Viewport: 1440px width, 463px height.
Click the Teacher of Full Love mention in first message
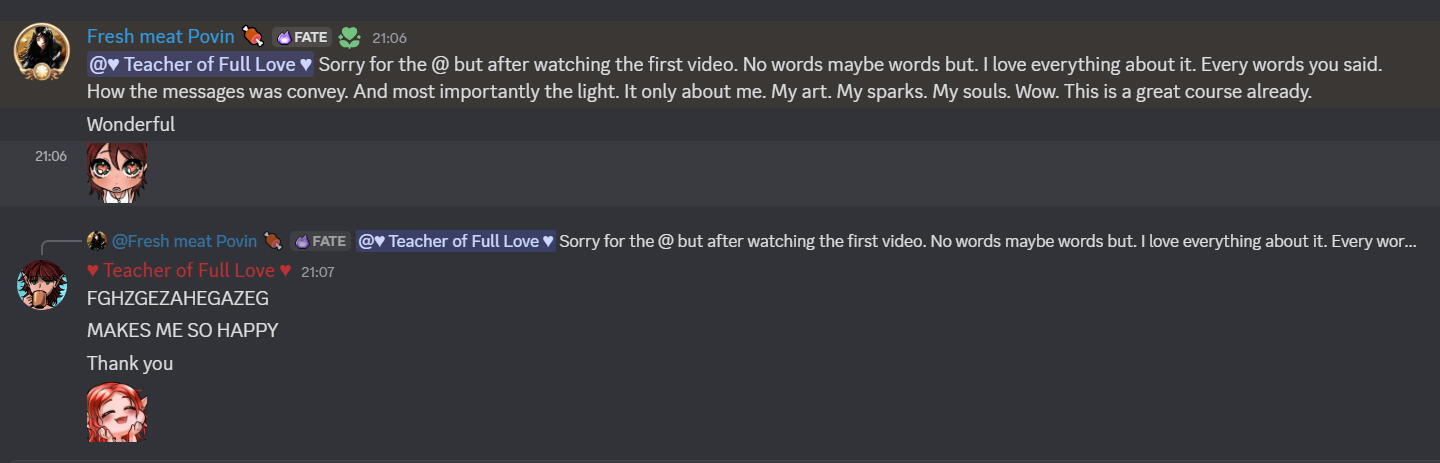(201, 65)
